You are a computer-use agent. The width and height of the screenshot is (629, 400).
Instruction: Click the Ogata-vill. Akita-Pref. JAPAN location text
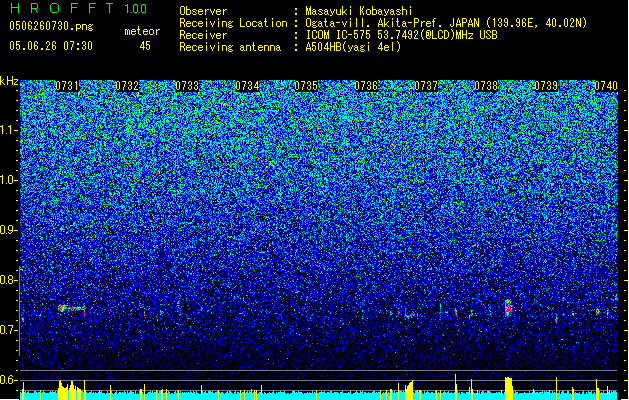(446, 23)
